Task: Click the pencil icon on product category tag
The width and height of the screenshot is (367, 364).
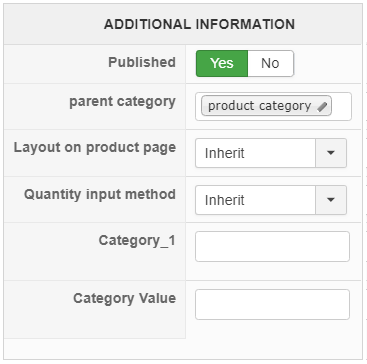Action: click(x=322, y=107)
